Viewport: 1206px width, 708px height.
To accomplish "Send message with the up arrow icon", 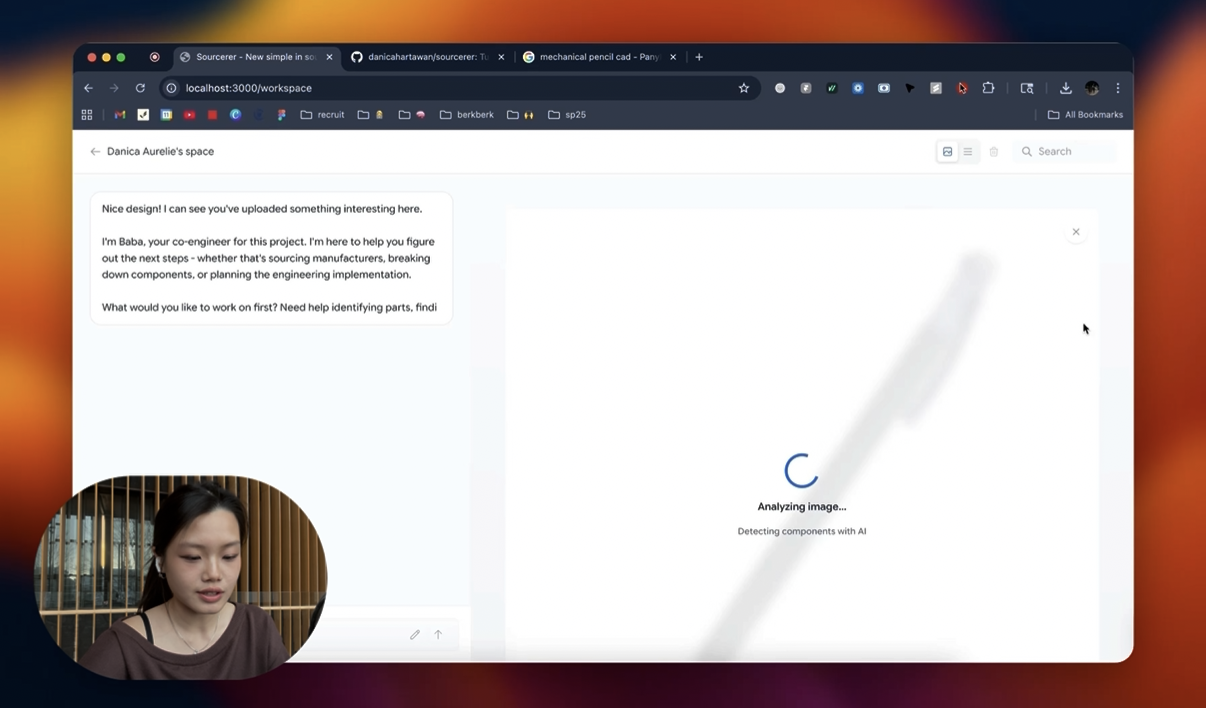I will coord(438,635).
